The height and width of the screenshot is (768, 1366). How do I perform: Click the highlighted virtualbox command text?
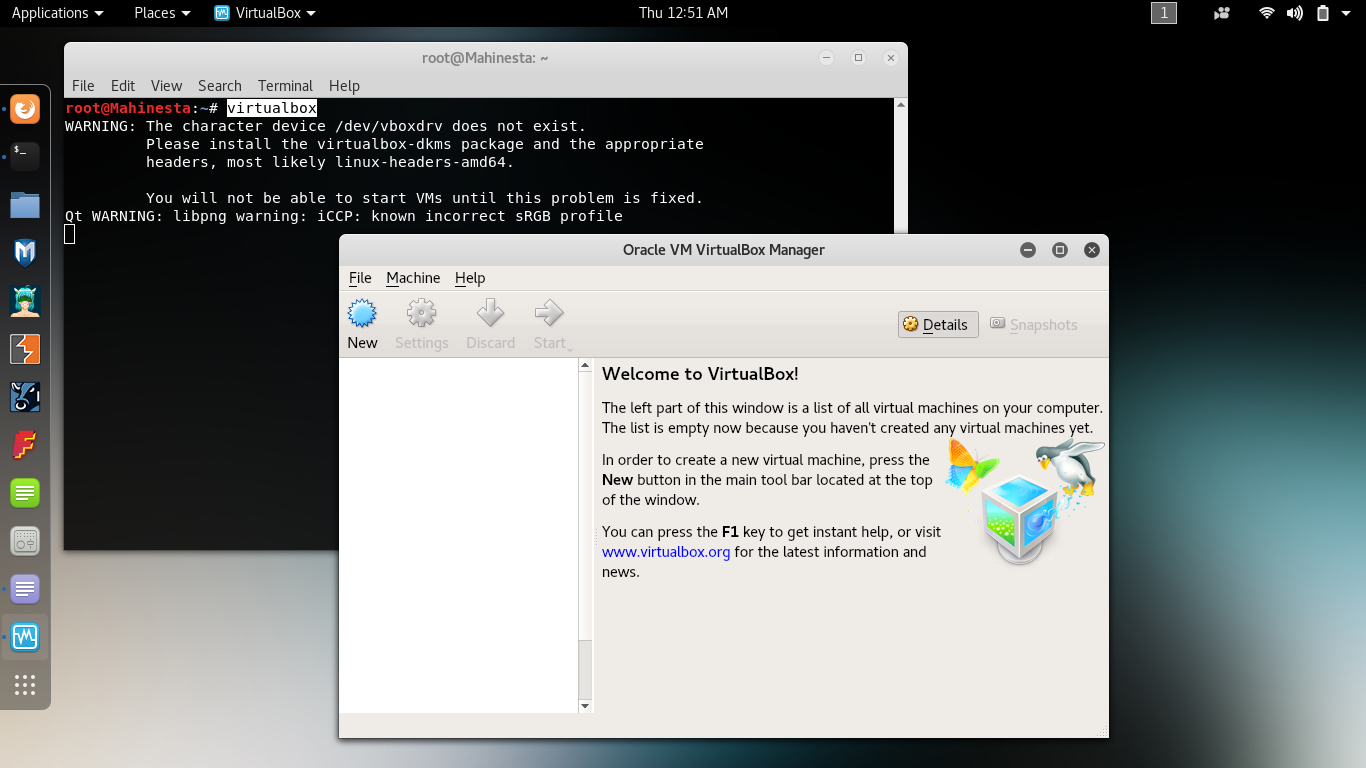[272, 108]
